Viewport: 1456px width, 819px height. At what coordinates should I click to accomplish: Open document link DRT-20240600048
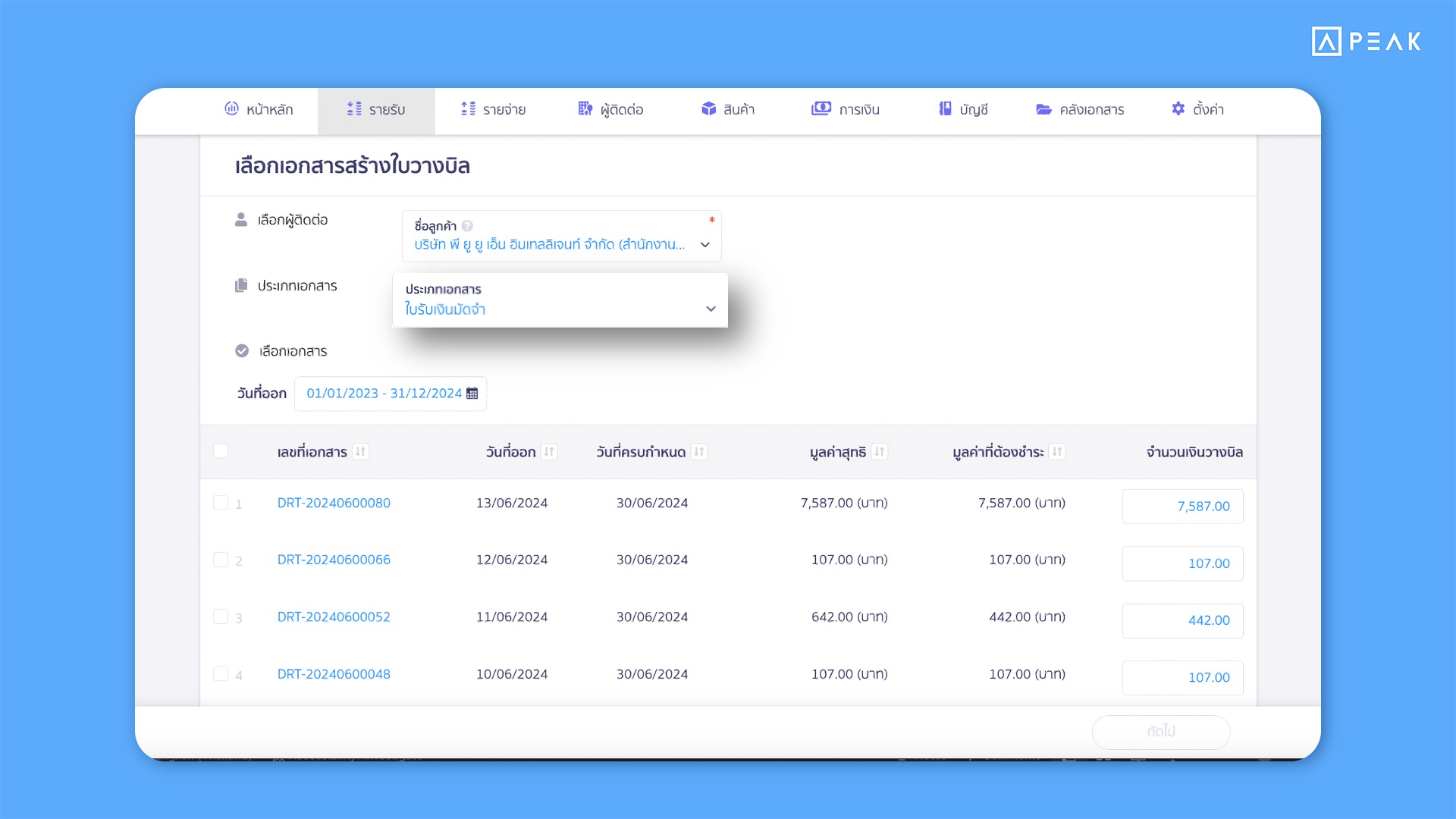pyautogui.click(x=334, y=674)
